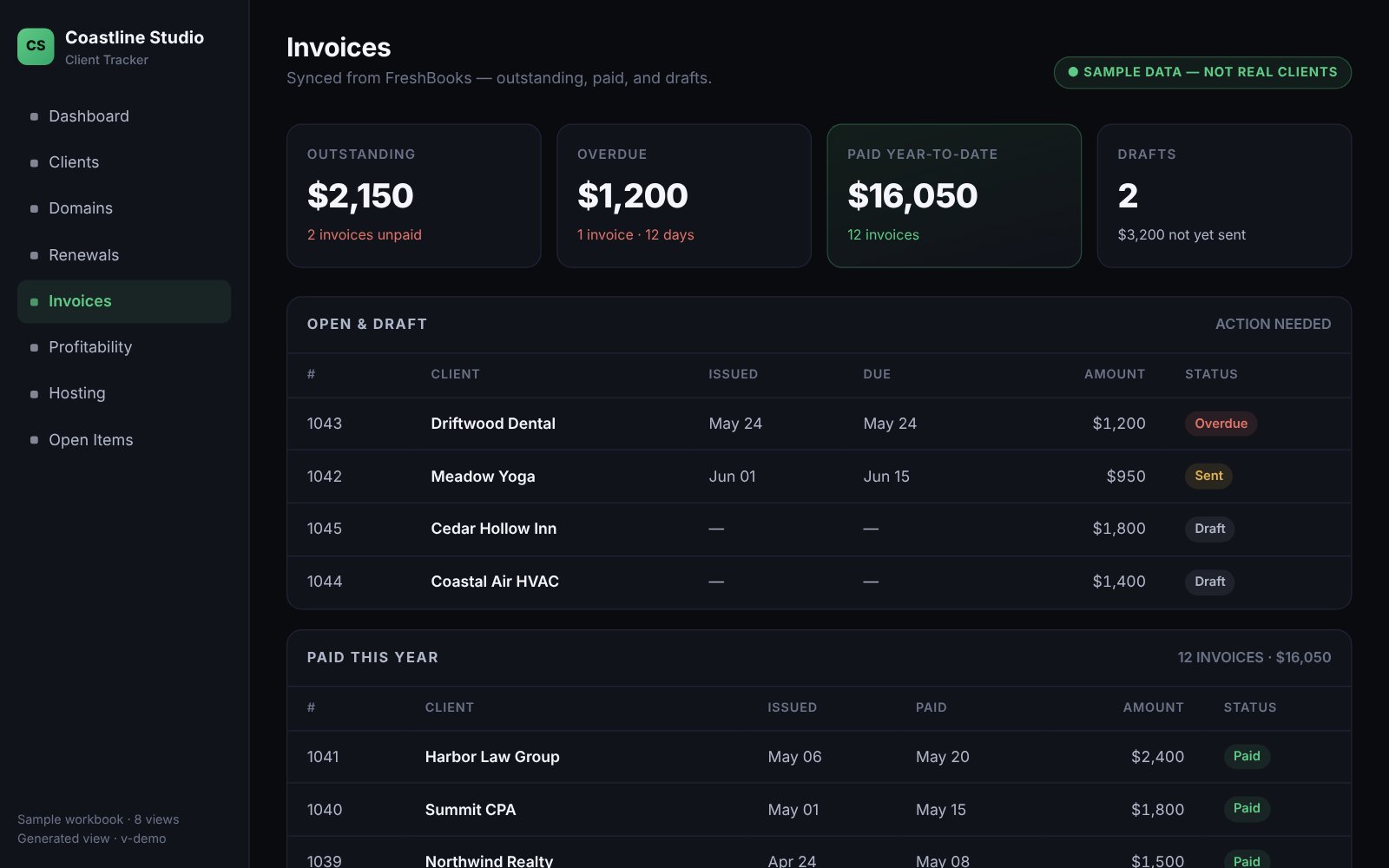Click the $2,400 amount for Harbor Law Group
Viewport: 1389px width, 868px height.
(x=1157, y=757)
